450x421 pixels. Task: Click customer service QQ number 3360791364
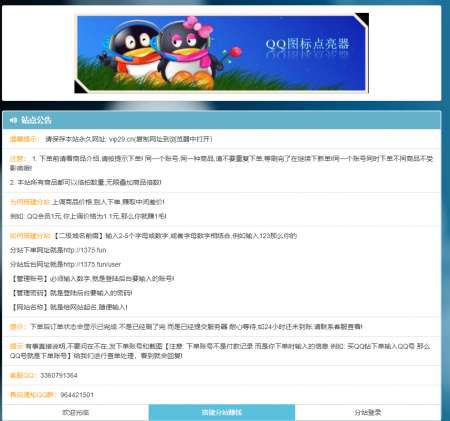click(59, 375)
